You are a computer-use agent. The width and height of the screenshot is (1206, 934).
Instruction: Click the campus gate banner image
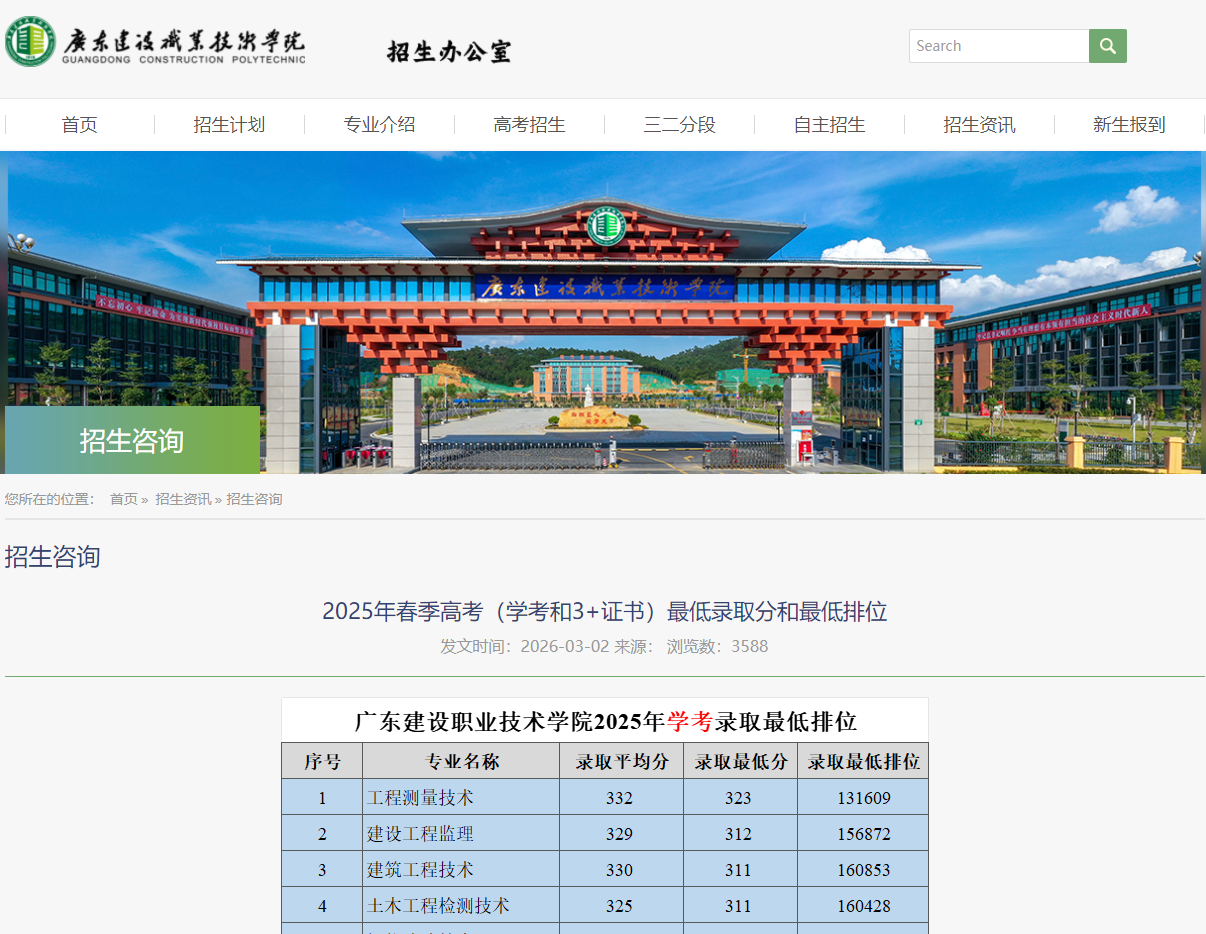point(603,311)
